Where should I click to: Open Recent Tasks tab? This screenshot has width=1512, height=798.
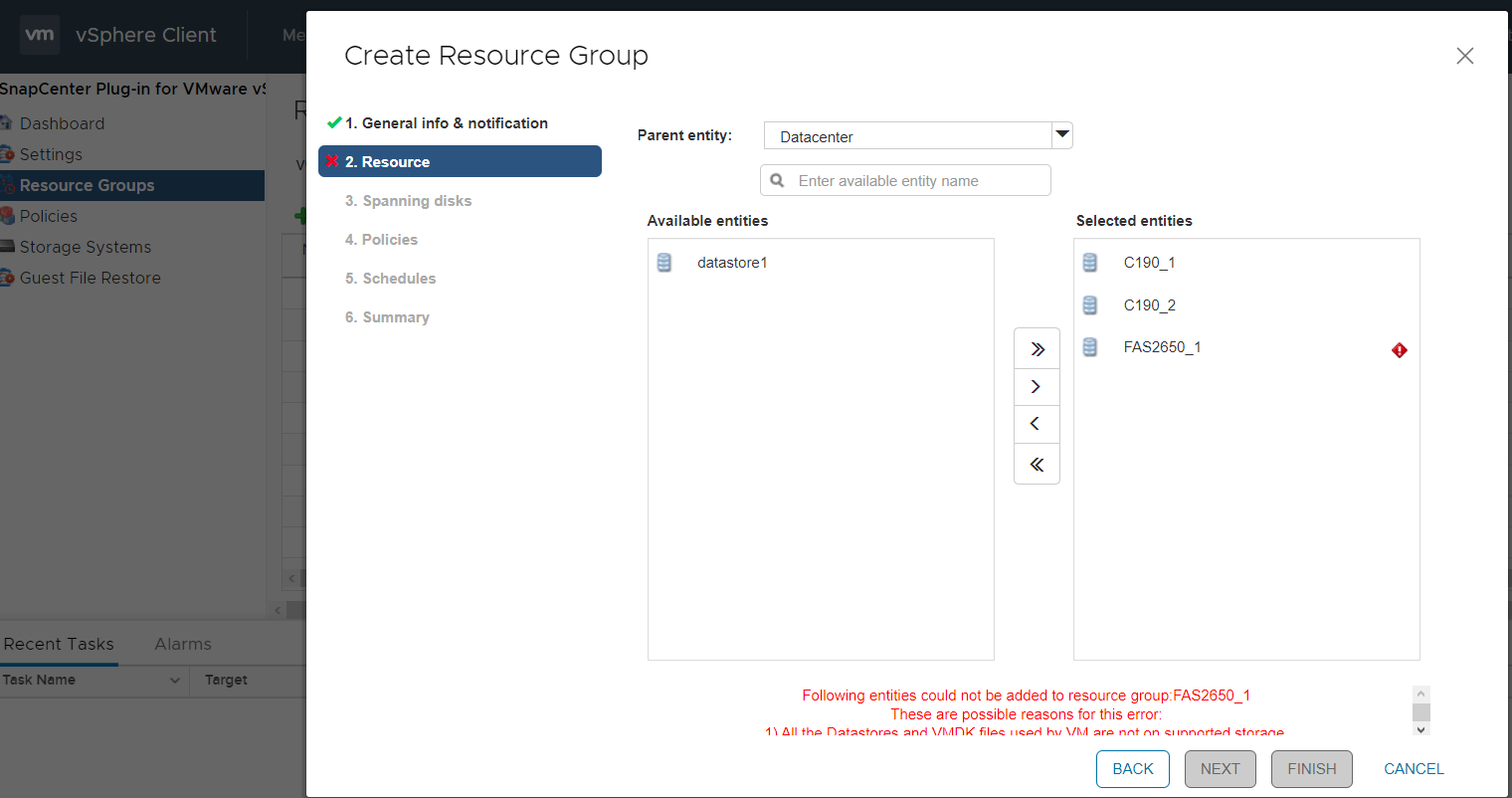(x=59, y=644)
